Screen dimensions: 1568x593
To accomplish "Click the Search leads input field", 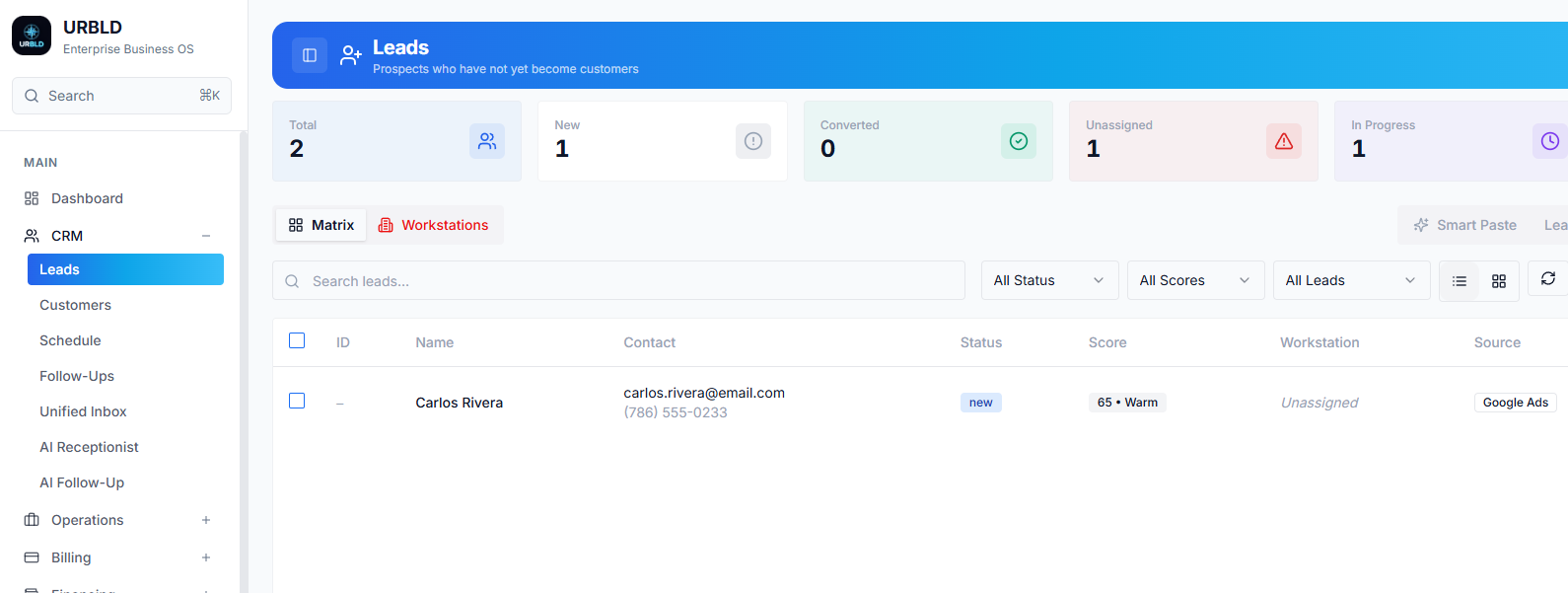I will click(x=618, y=280).
